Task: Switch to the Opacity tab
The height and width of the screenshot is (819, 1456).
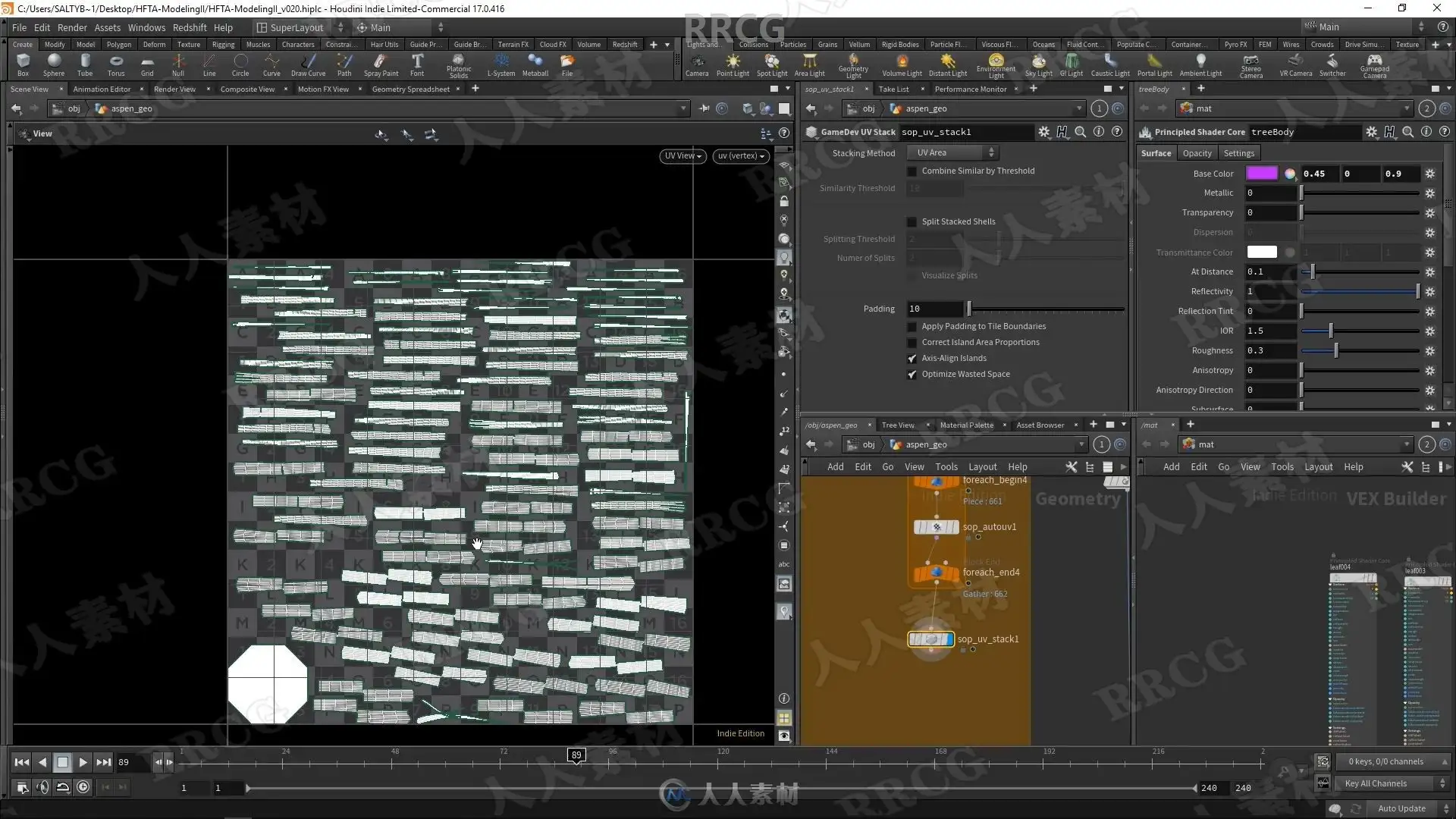Action: point(1197,153)
